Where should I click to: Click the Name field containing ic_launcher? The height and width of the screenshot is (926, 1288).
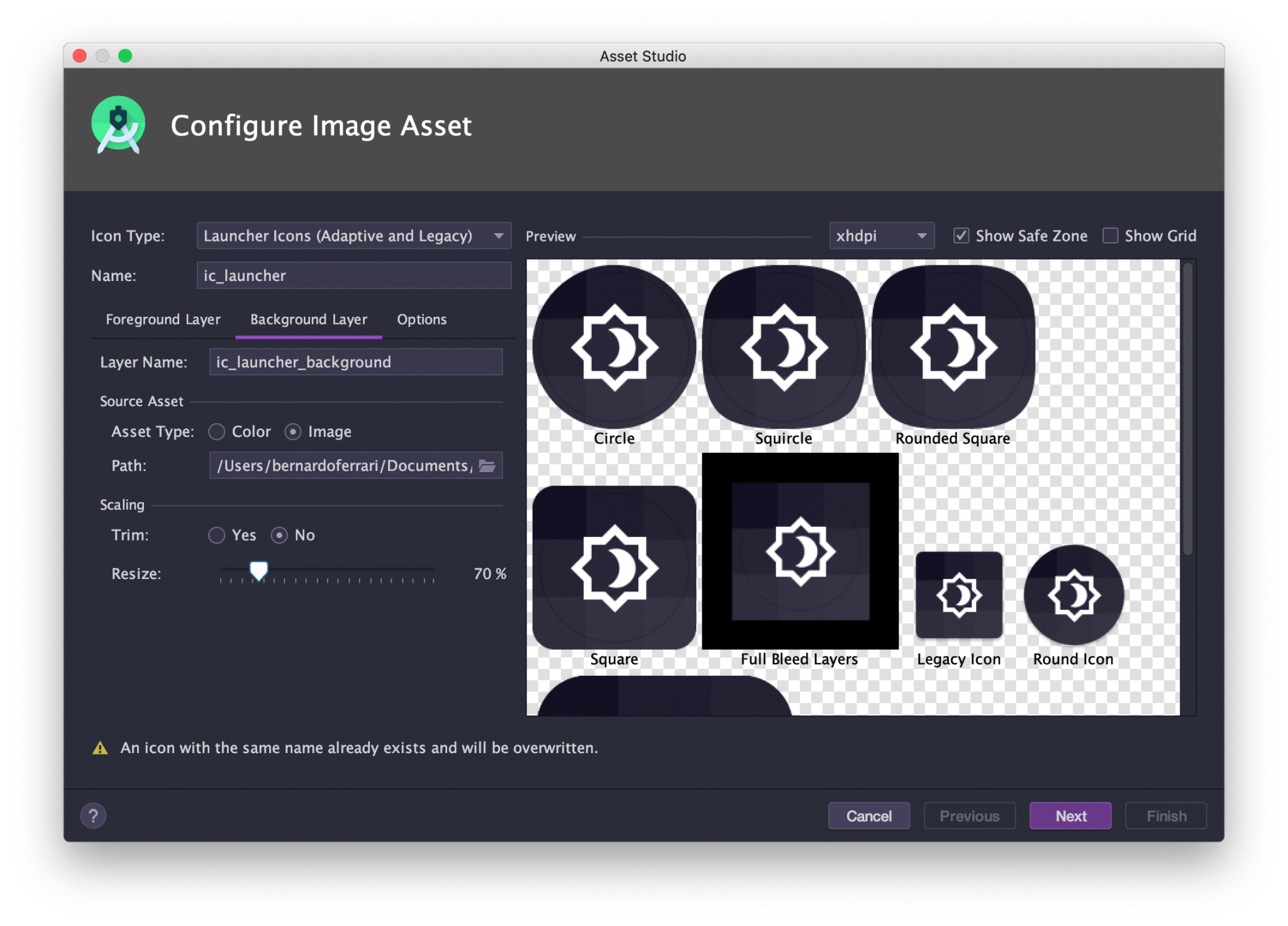[354, 275]
